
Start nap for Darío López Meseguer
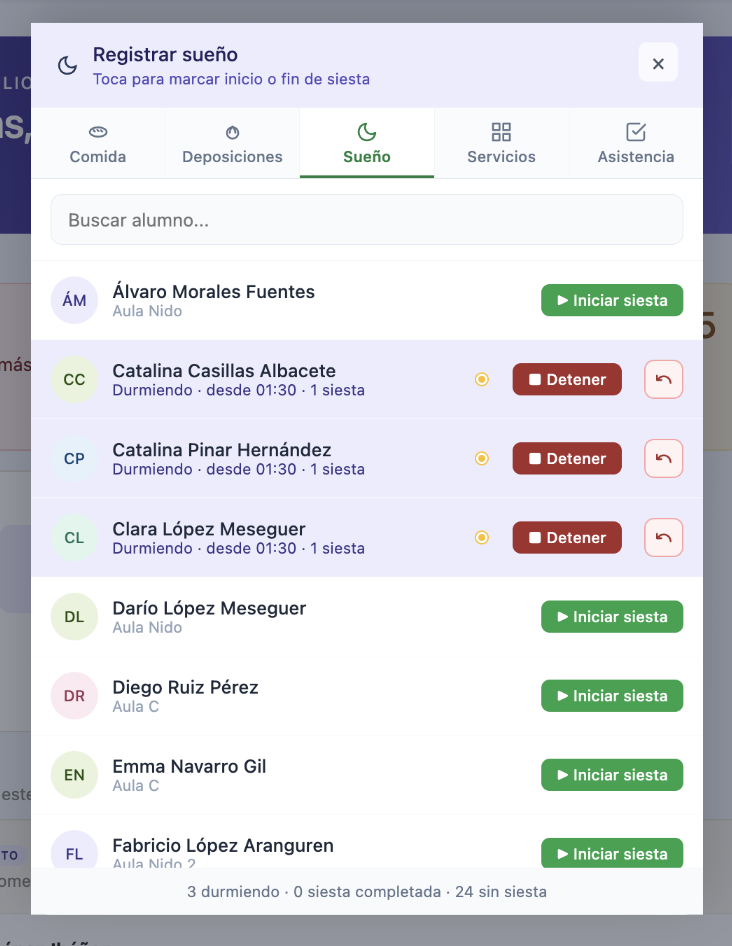click(612, 617)
